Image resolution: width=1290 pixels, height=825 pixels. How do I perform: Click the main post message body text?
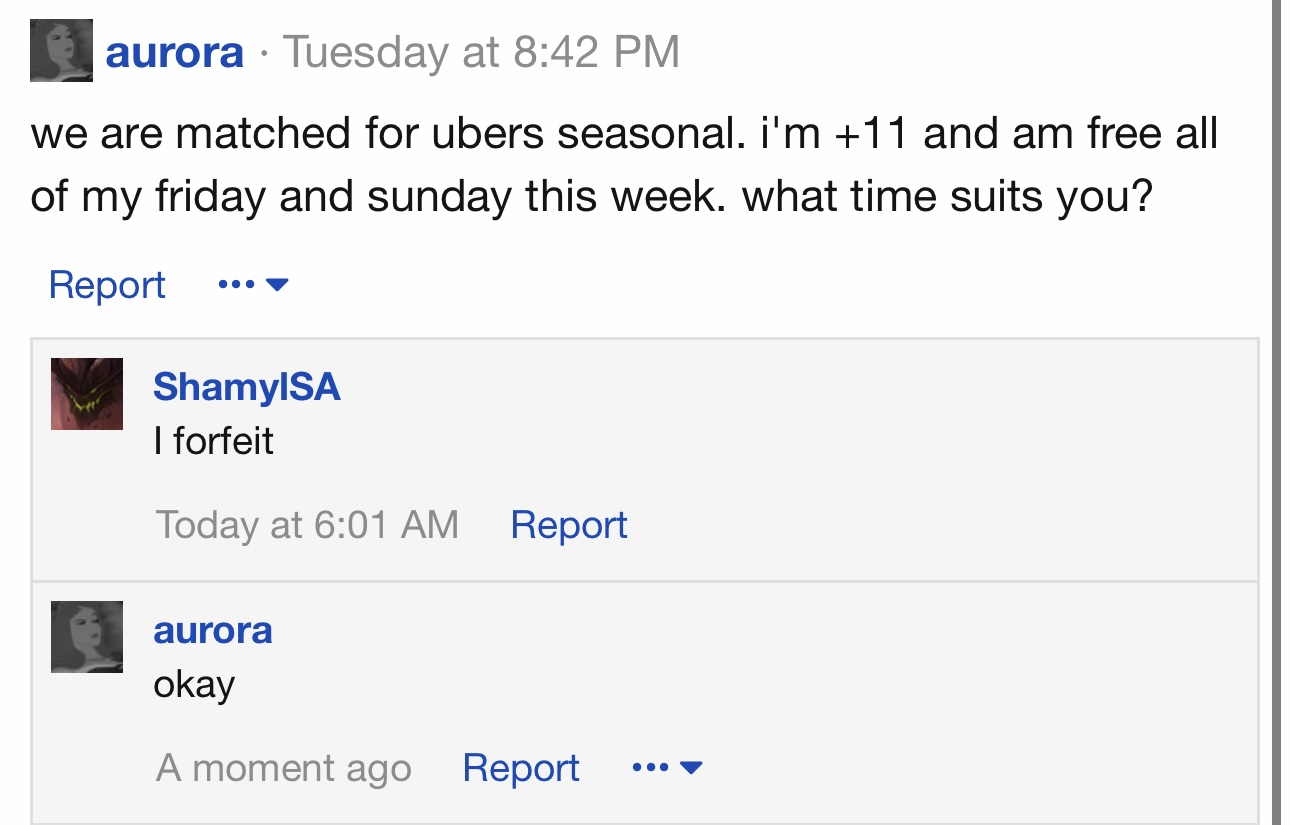coord(624,165)
